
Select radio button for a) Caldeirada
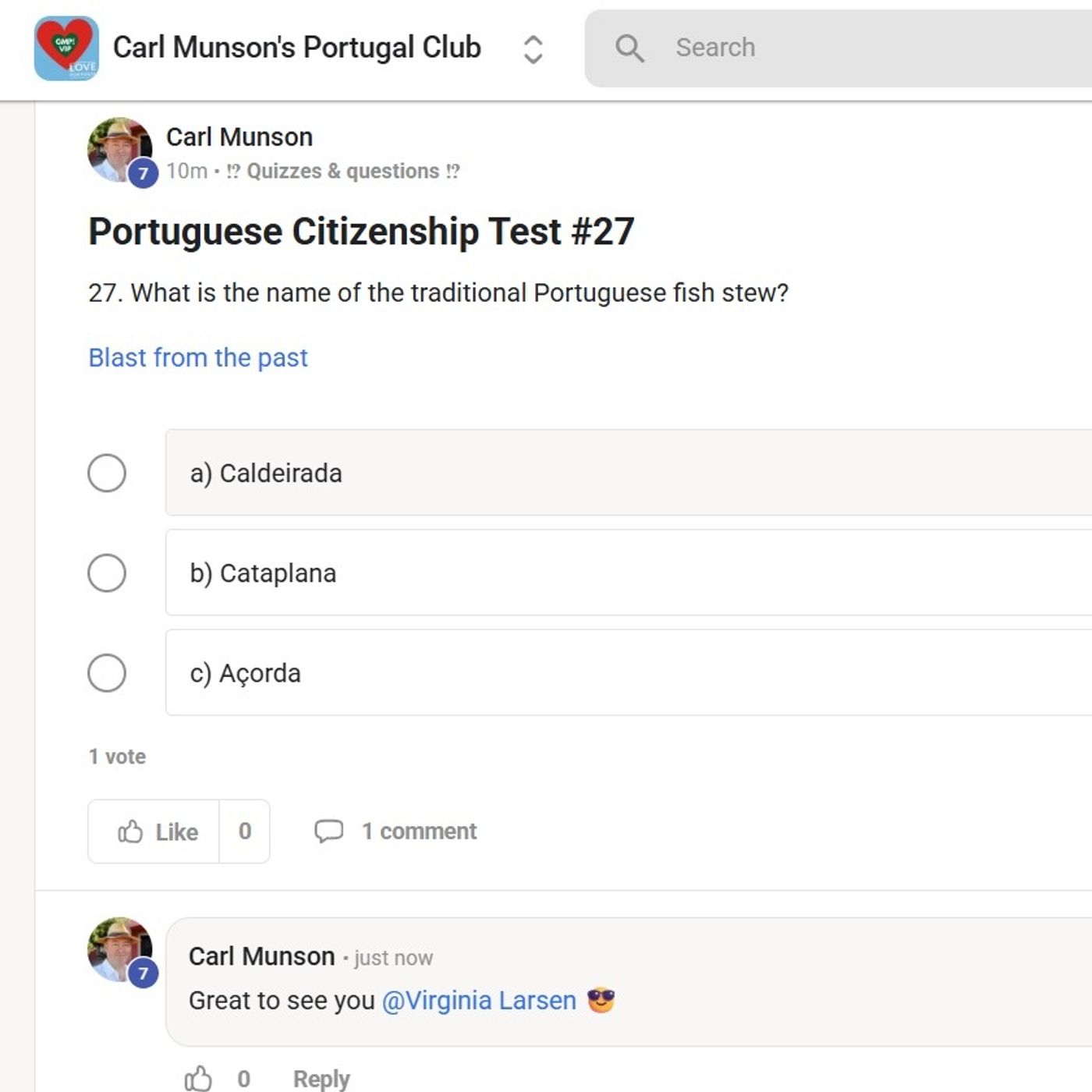pos(107,473)
